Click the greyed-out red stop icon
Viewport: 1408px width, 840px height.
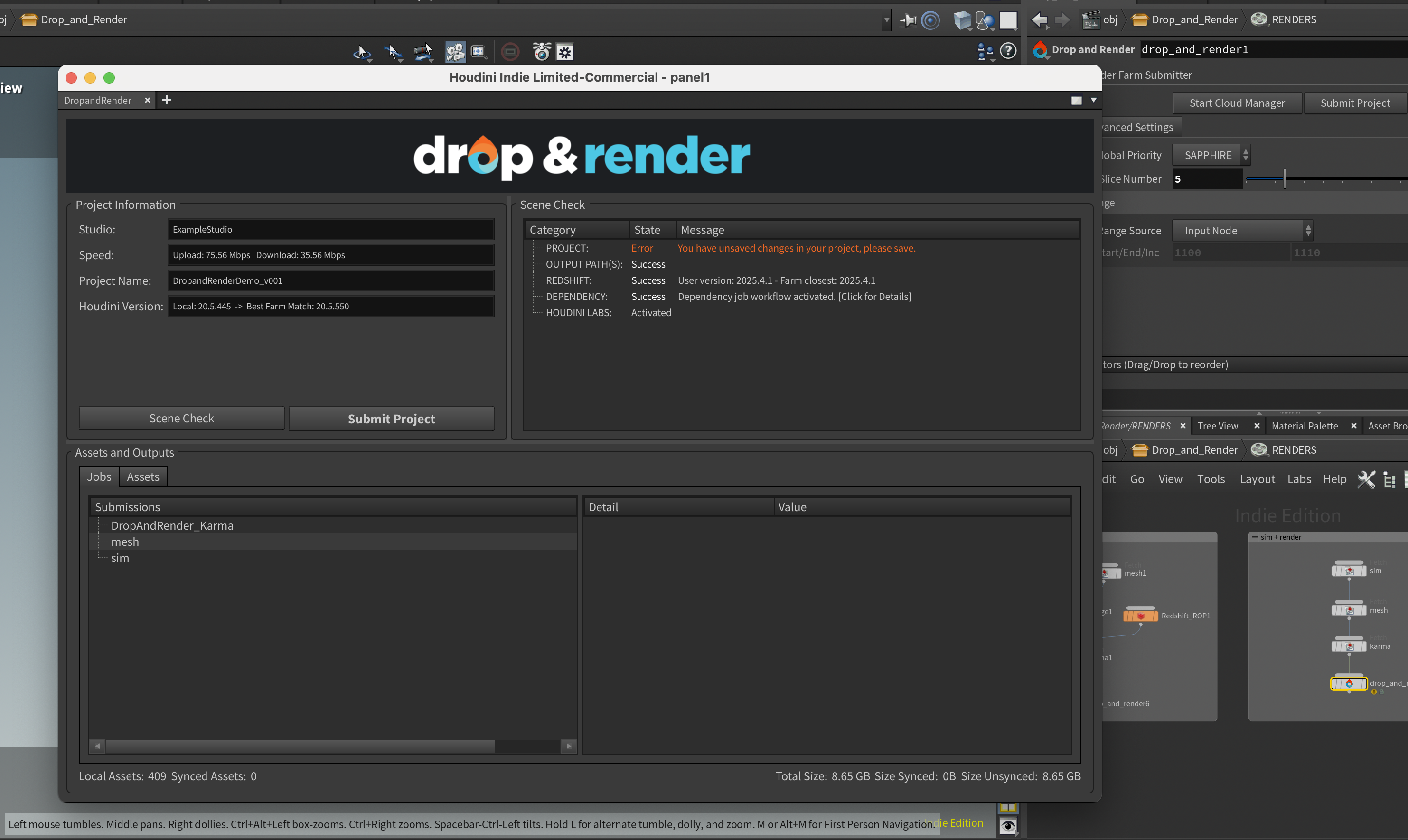tap(510, 52)
